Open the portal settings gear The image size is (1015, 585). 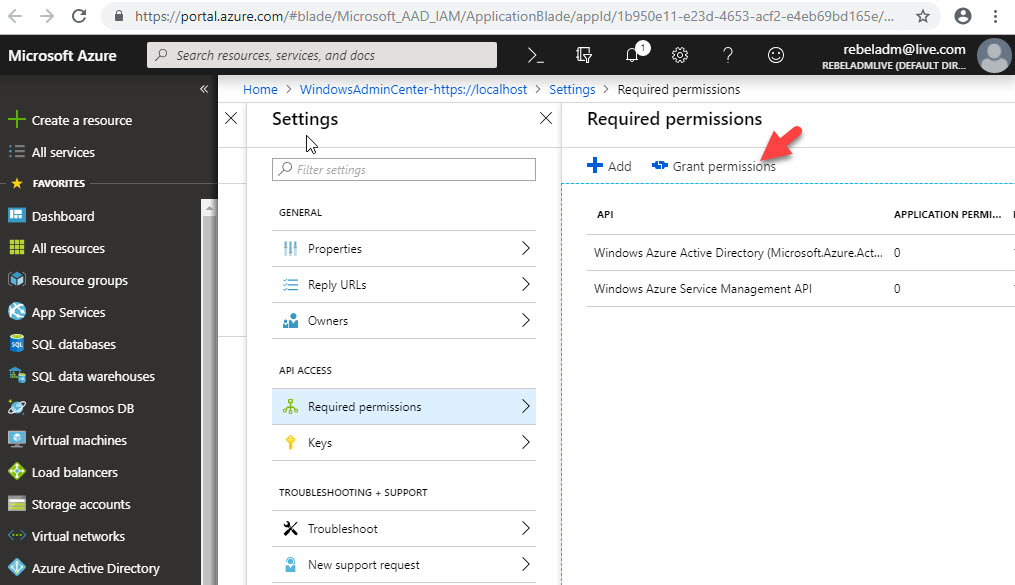(680, 55)
